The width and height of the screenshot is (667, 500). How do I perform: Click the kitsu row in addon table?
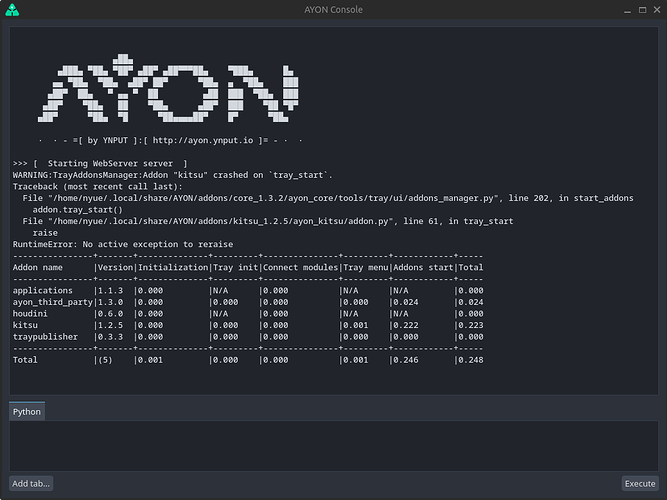coord(247,325)
